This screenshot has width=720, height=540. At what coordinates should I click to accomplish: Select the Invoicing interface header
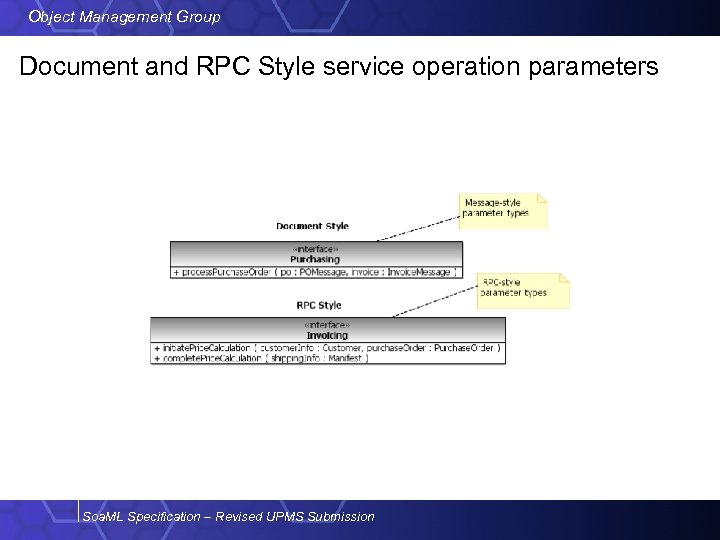point(328,330)
